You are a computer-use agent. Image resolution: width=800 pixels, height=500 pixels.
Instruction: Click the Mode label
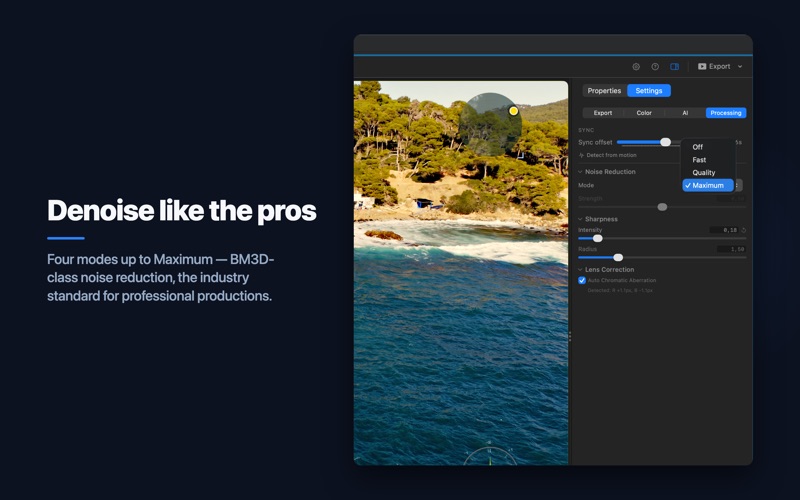[x=586, y=185]
